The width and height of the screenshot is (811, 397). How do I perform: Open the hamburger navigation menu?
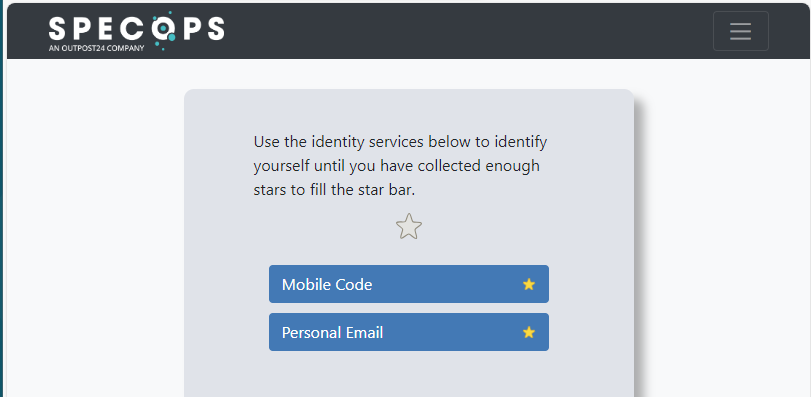(740, 31)
